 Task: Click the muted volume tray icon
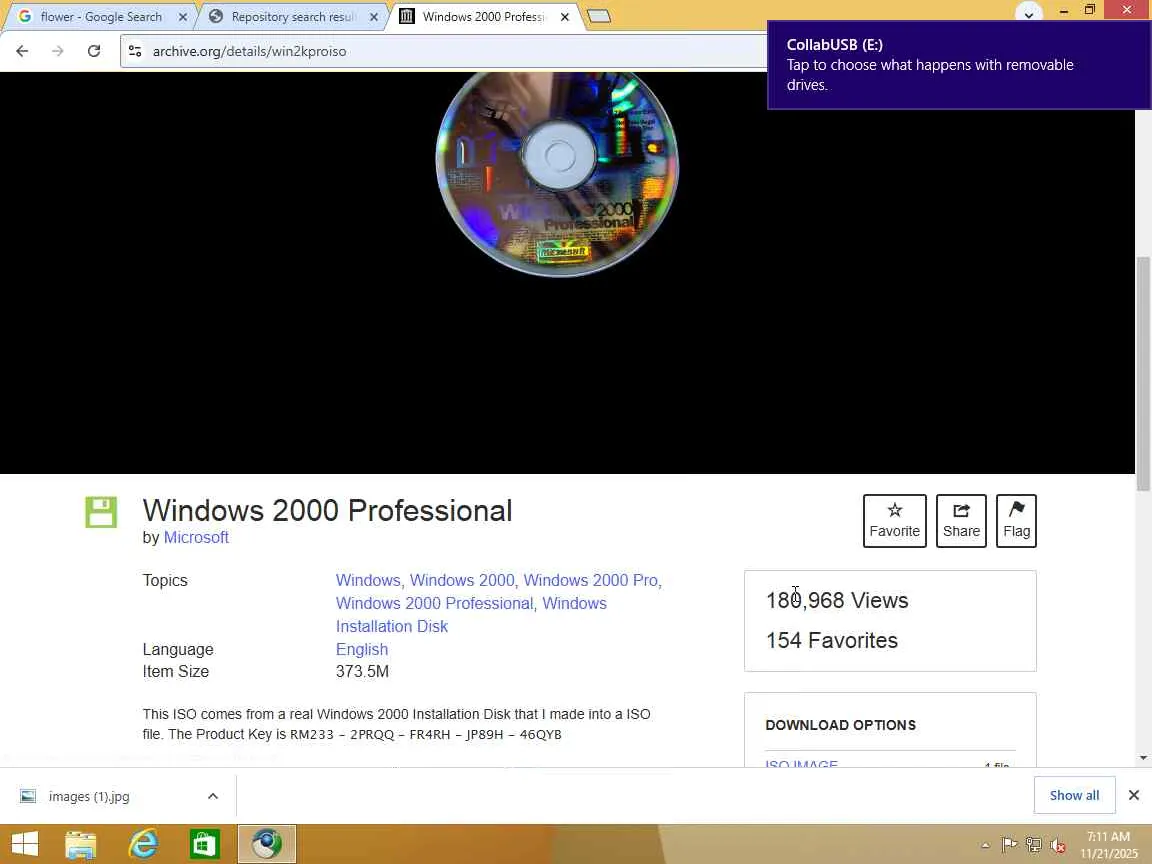point(1058,846)
